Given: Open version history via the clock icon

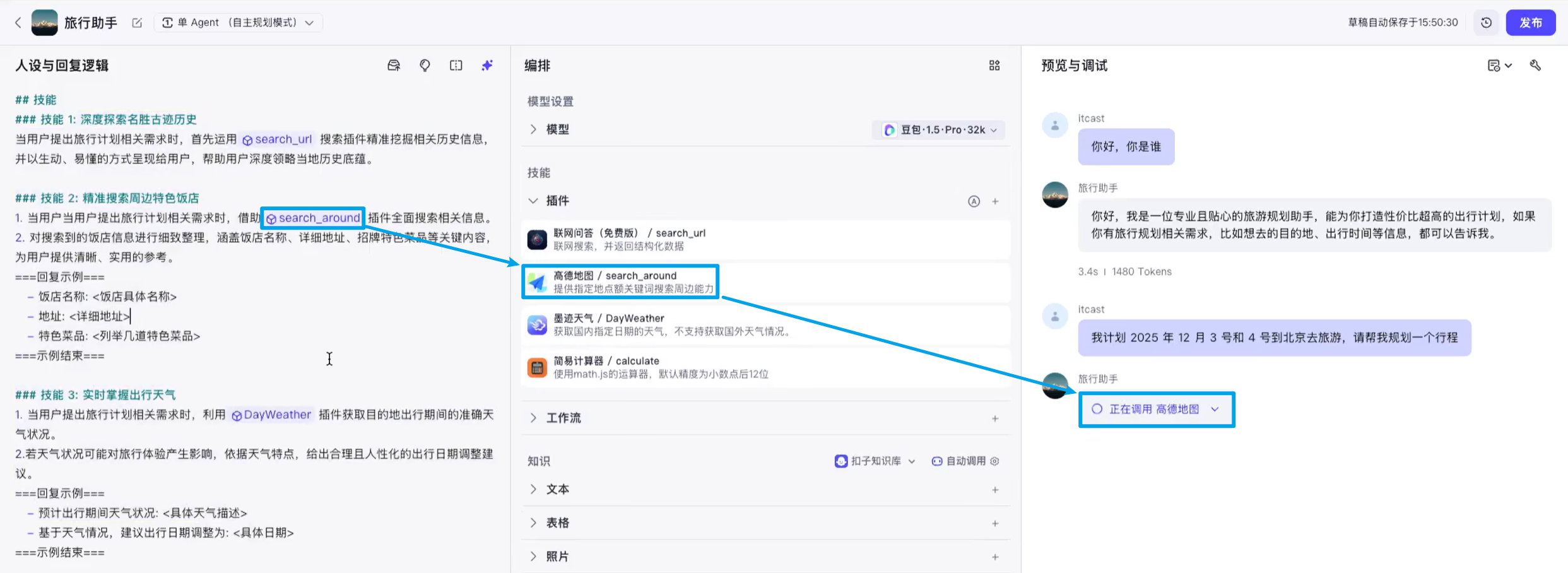Looking at the screenshot, I should click(1486, 22).
